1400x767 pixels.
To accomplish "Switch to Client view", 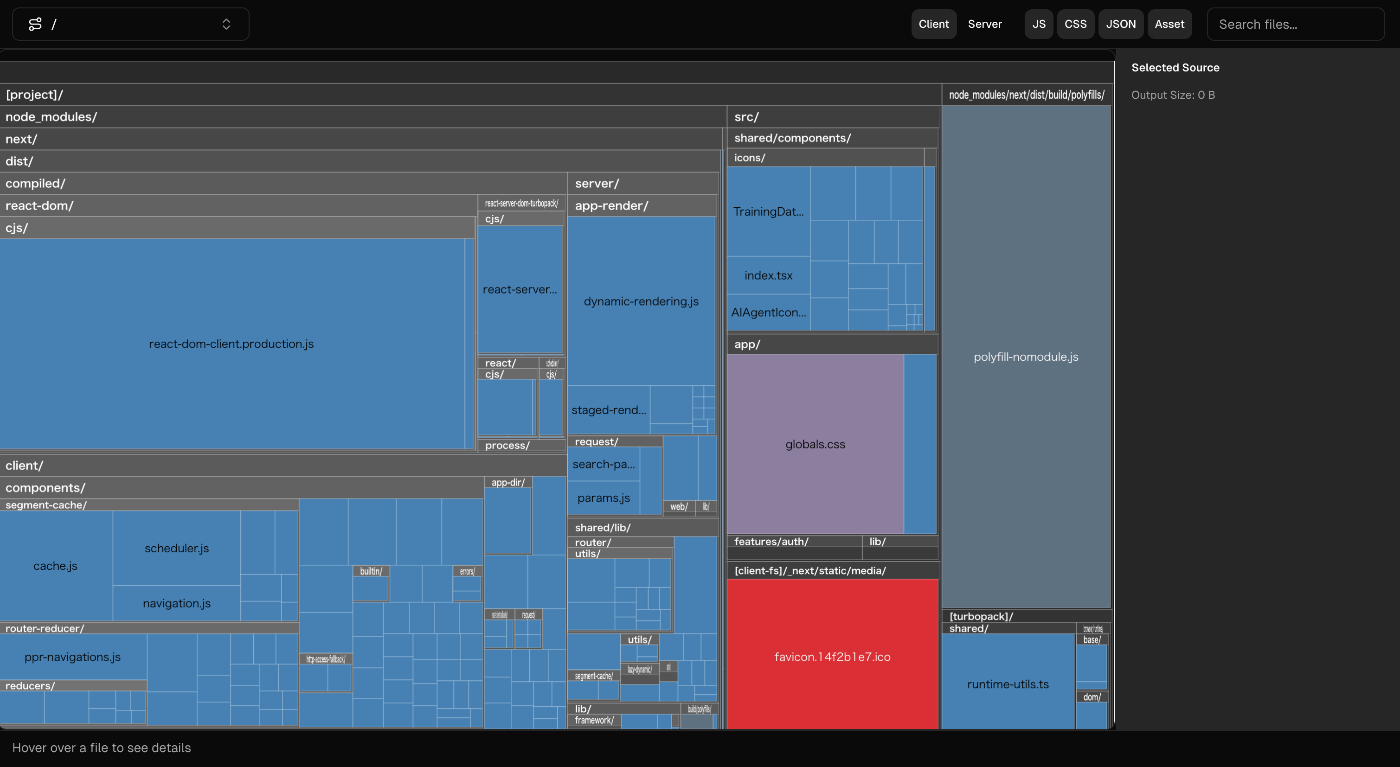I will [934, 24].
